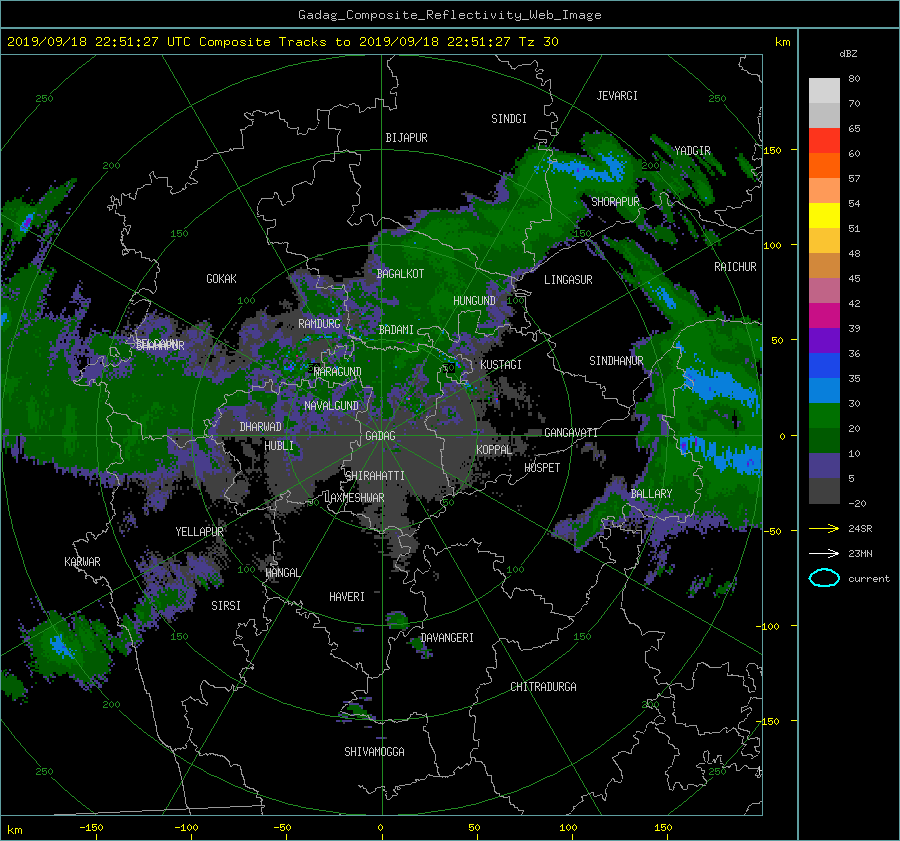
Task: Select the topmost light gray 70-80 dBZ swatch
Action: coord(824,91)
